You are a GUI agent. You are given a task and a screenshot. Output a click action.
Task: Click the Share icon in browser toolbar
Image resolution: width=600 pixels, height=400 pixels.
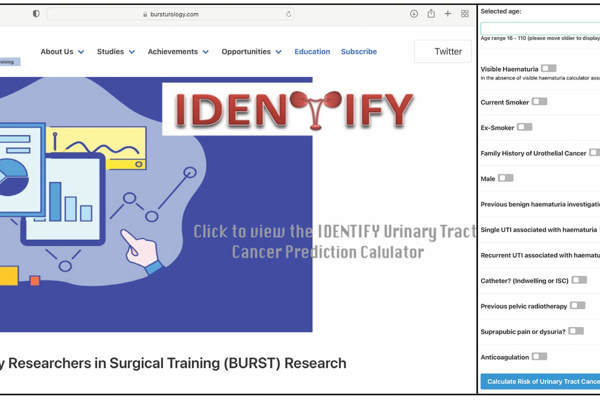[431, 14]
